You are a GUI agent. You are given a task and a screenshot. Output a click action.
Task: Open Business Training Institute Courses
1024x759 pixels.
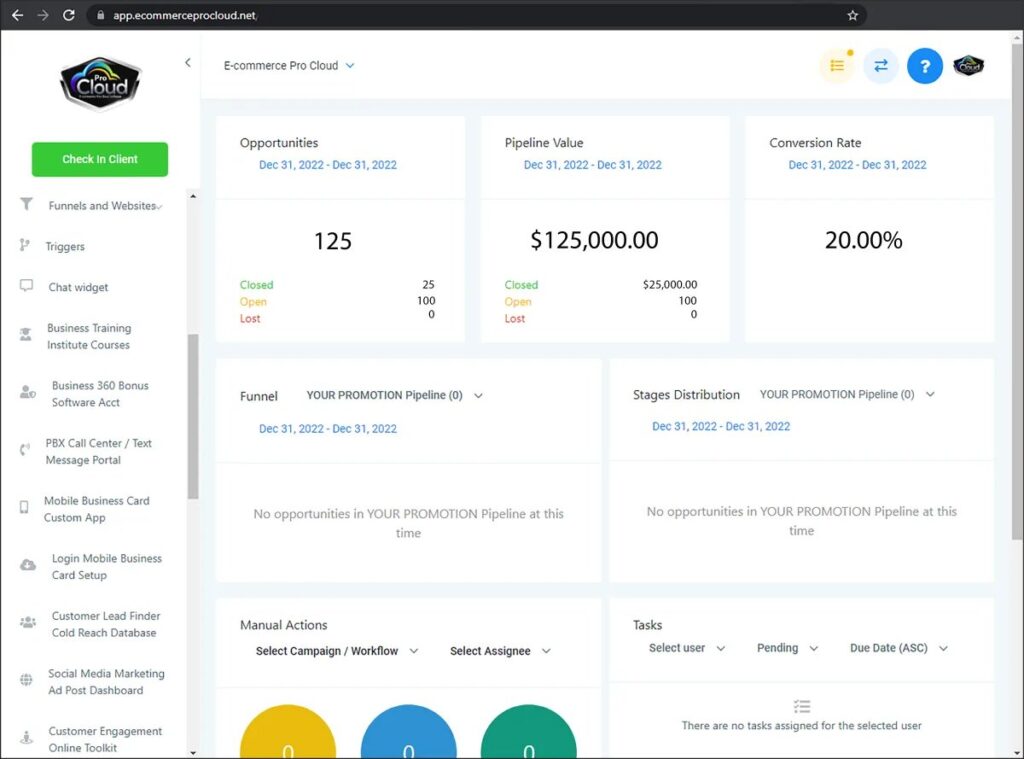[x=89, y=336]
